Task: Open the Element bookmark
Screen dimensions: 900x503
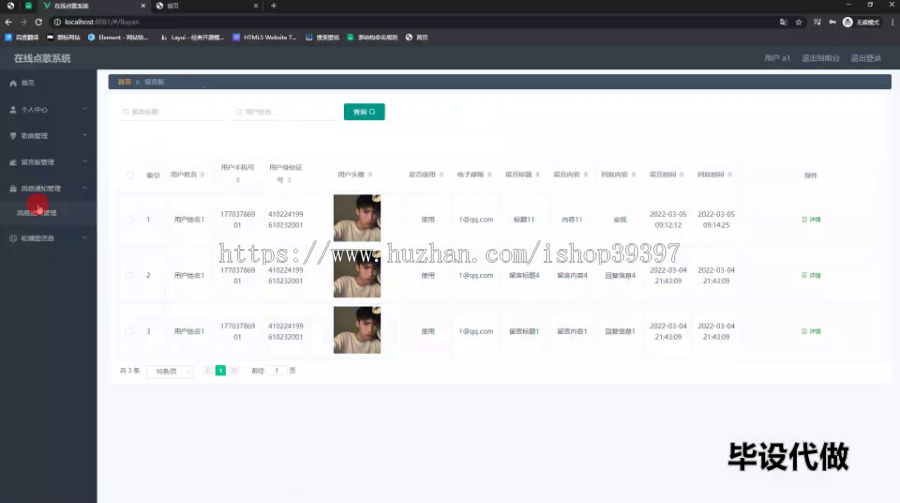Action: coord(118,37)
